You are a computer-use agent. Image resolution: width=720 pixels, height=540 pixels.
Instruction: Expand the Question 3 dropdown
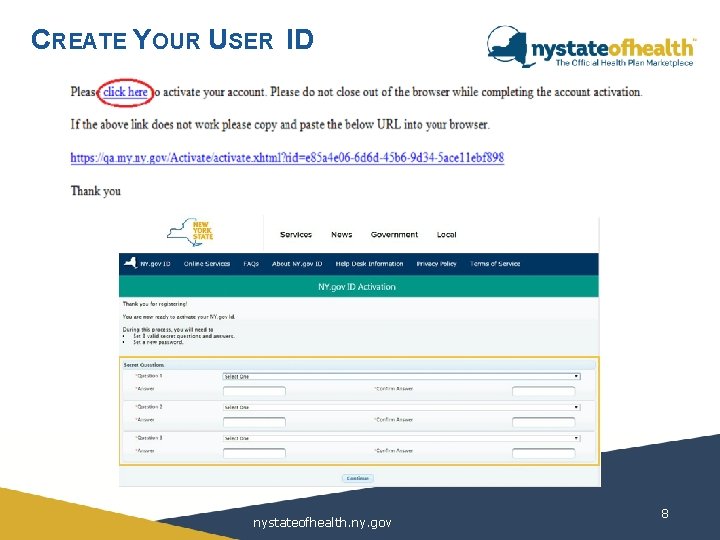401,439
